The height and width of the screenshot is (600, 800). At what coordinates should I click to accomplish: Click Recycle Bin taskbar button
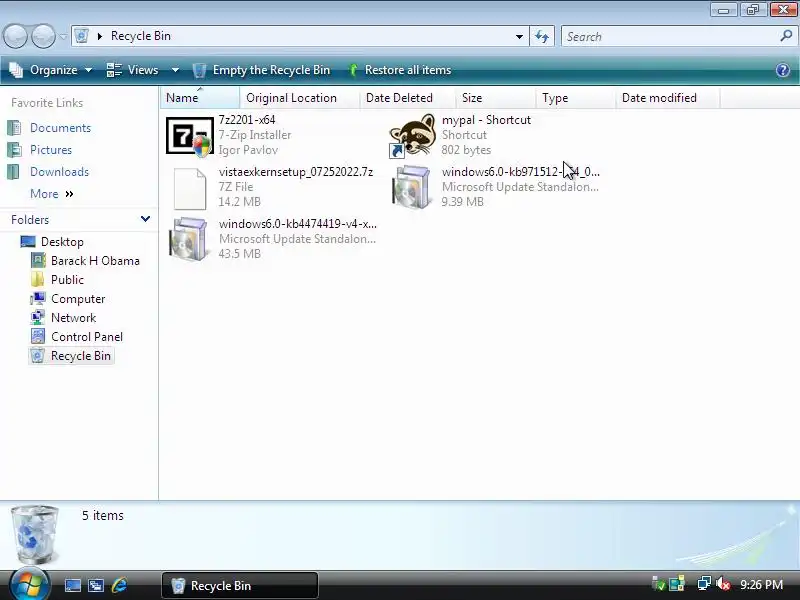[x=240, y=586]
